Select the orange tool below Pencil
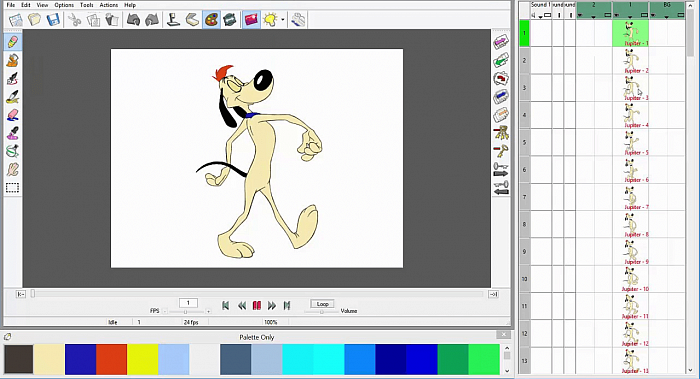The width and height of the screenshot is (700, 379). pyautogui.click(x=12, y=60)
